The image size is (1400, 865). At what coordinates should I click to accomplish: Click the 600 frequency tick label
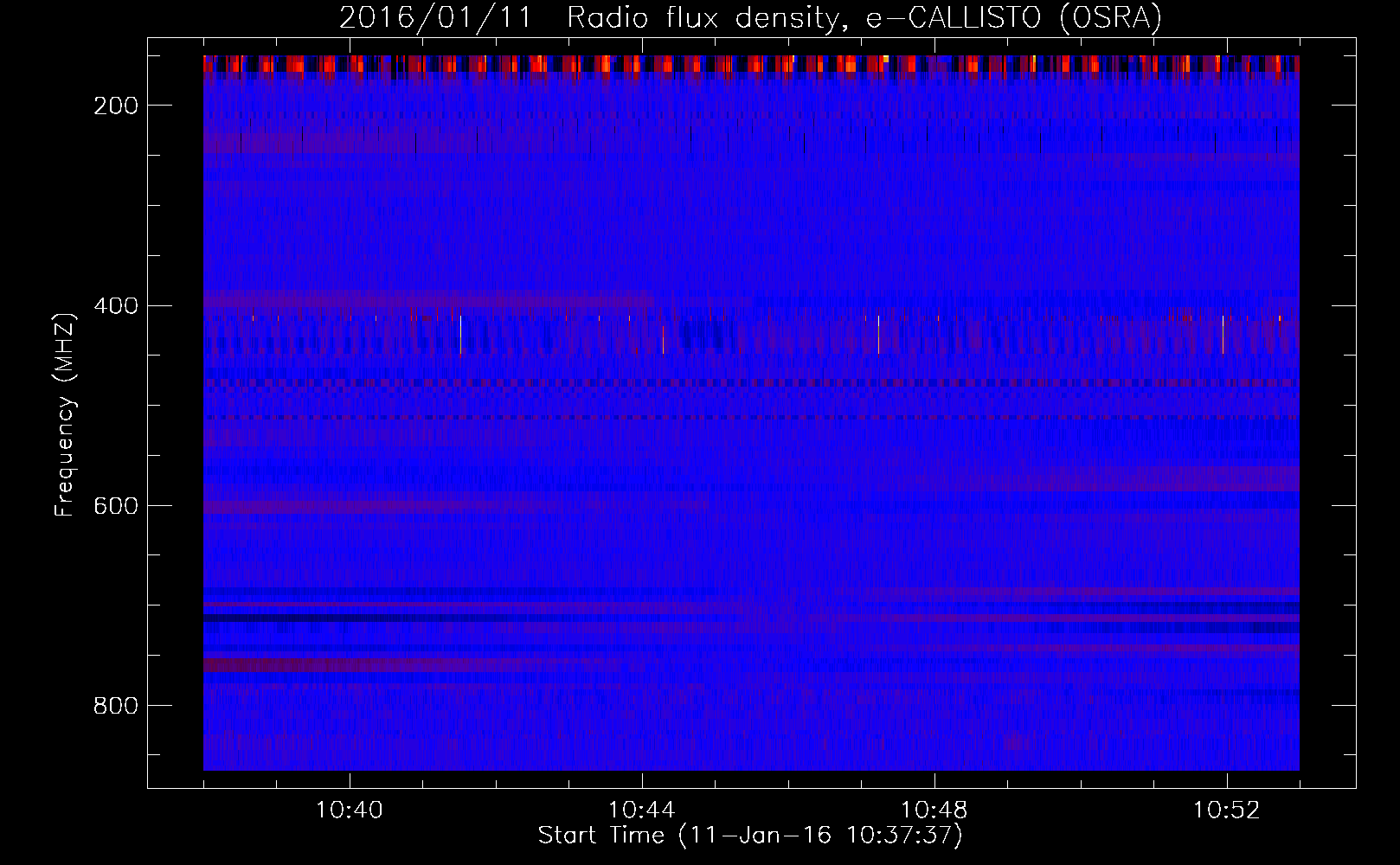(x=116, y=506)
